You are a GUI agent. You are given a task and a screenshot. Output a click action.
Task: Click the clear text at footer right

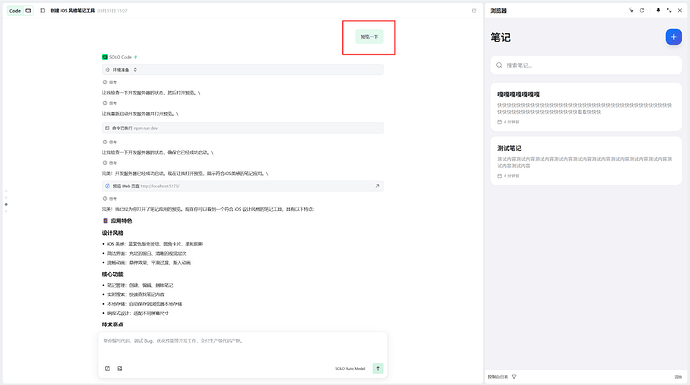click(678, 377)
